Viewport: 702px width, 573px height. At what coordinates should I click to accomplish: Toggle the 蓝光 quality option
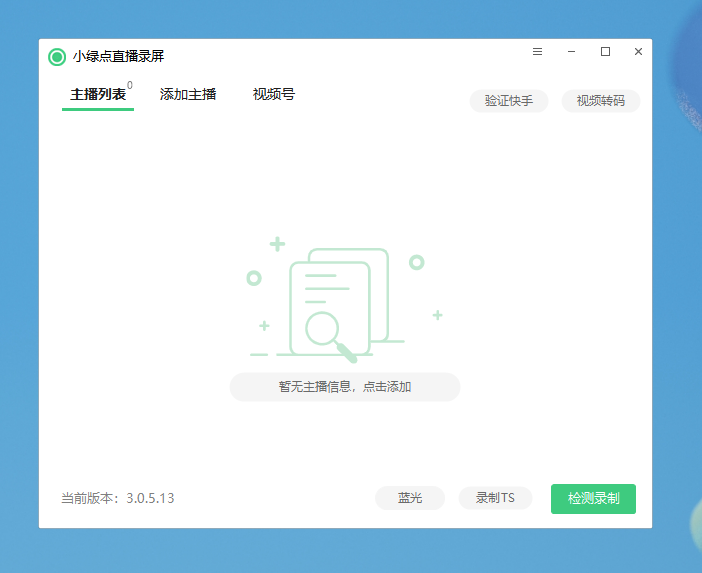[410, 498]
